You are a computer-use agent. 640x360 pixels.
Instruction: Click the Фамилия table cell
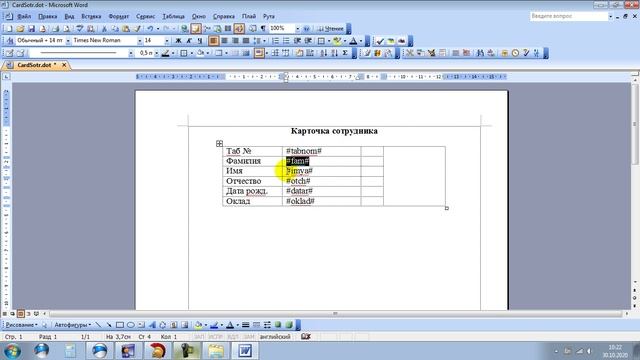252,161
